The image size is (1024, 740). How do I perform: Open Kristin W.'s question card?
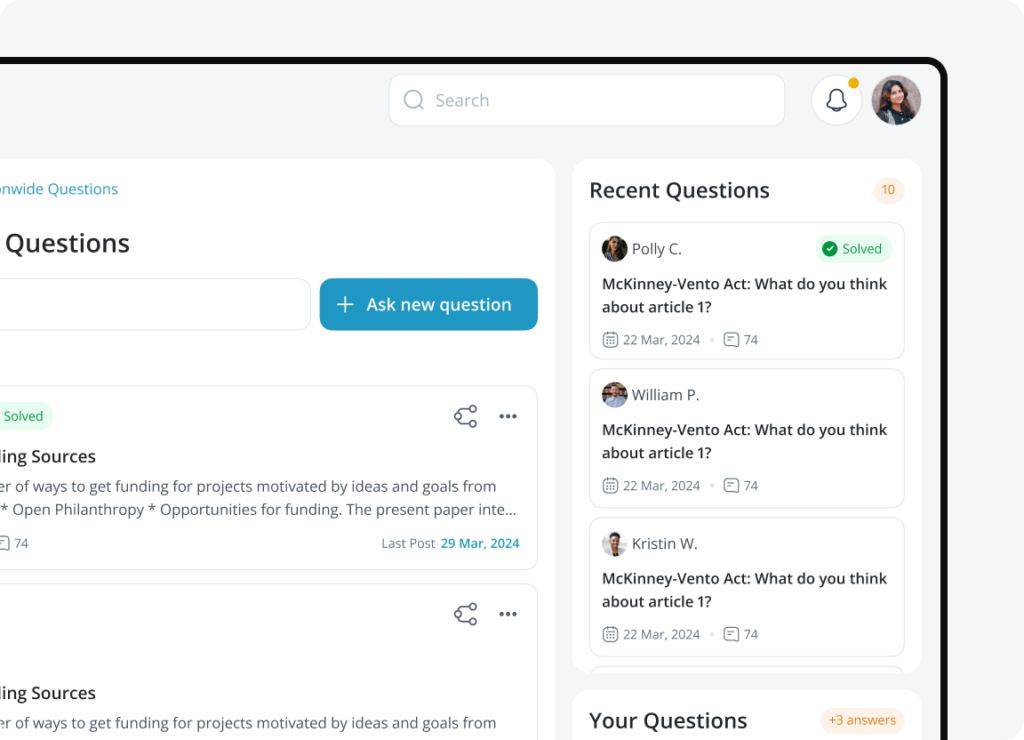point(747,587)
